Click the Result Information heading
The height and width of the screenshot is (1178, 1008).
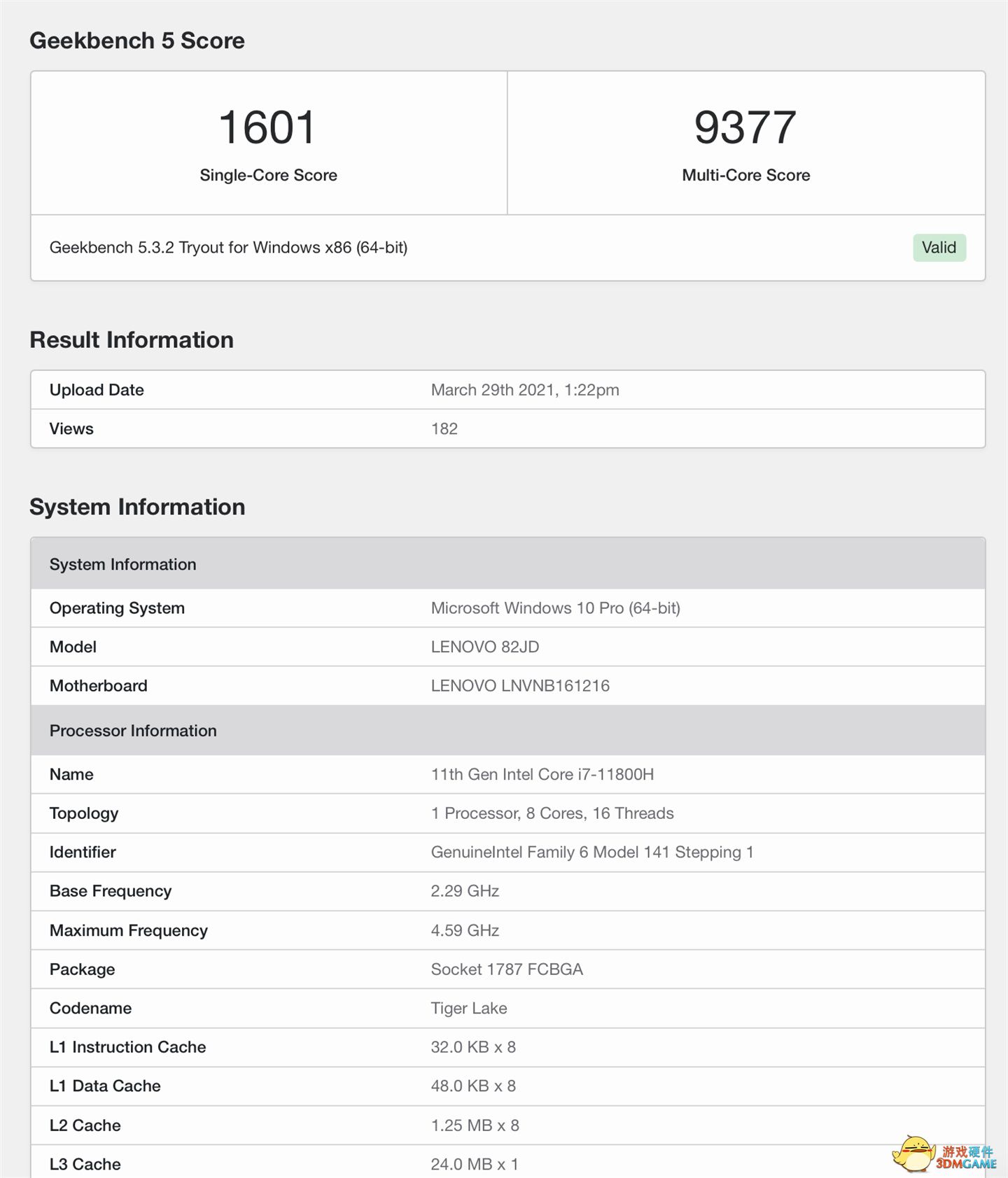[132, 340]
